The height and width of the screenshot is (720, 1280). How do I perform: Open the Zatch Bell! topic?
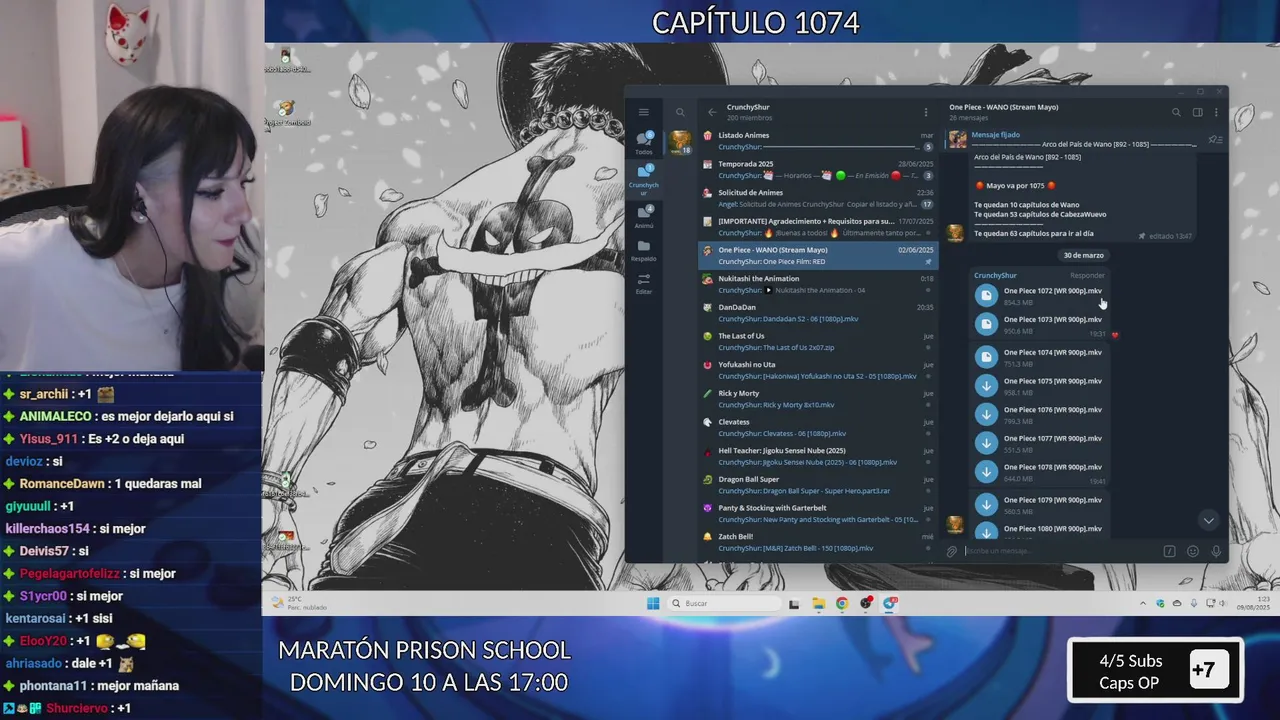tap(819, 542)
